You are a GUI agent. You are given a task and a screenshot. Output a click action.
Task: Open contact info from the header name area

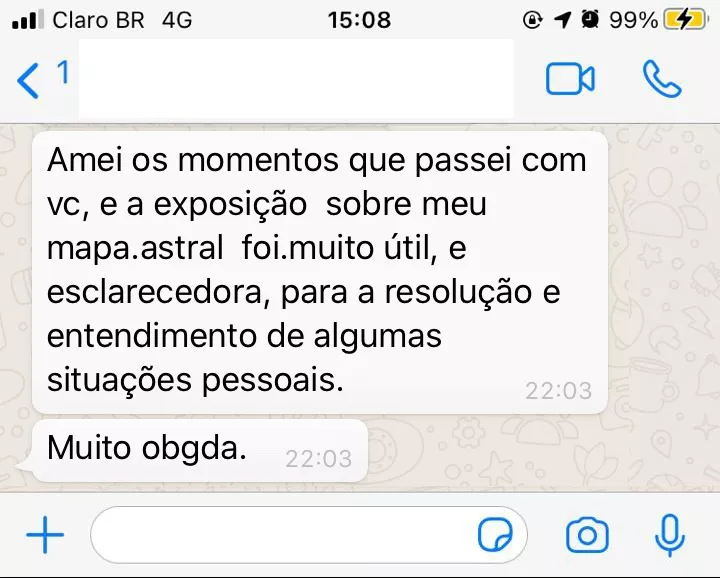pyautogui.click(x=296, y=79)
